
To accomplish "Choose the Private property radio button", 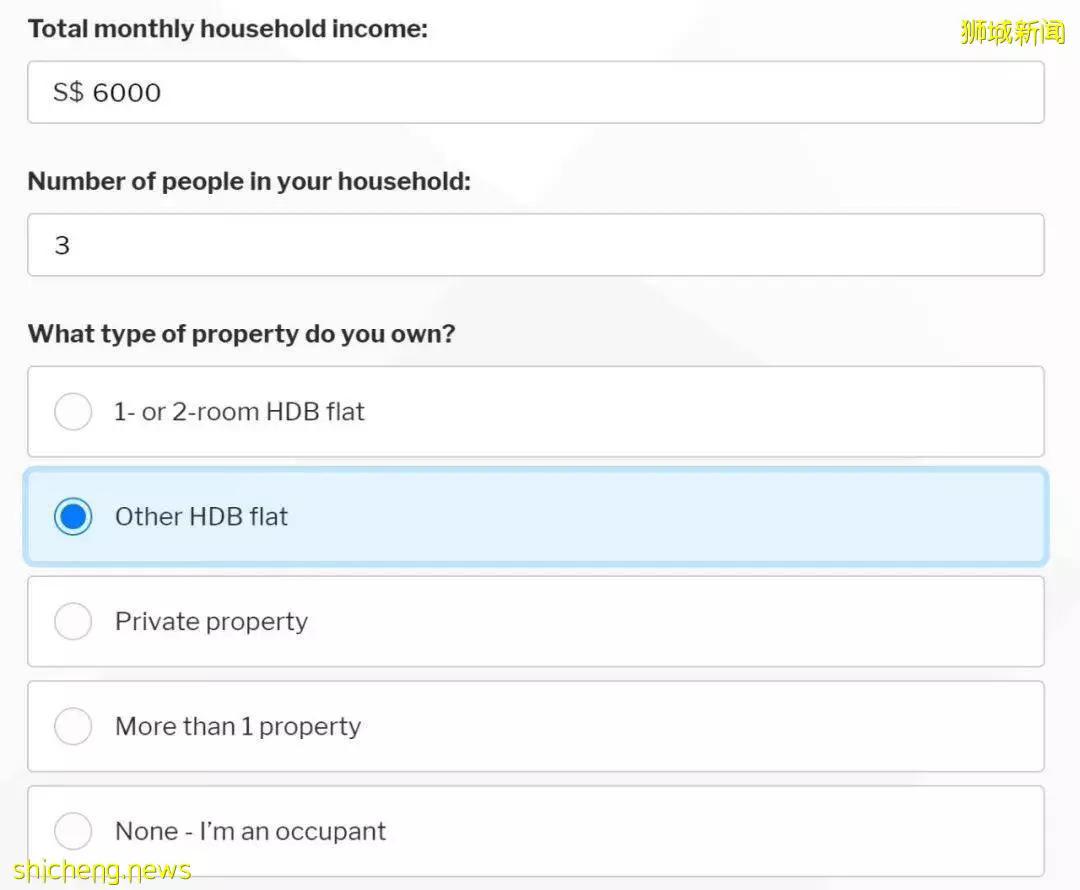I will coord(73,621).
